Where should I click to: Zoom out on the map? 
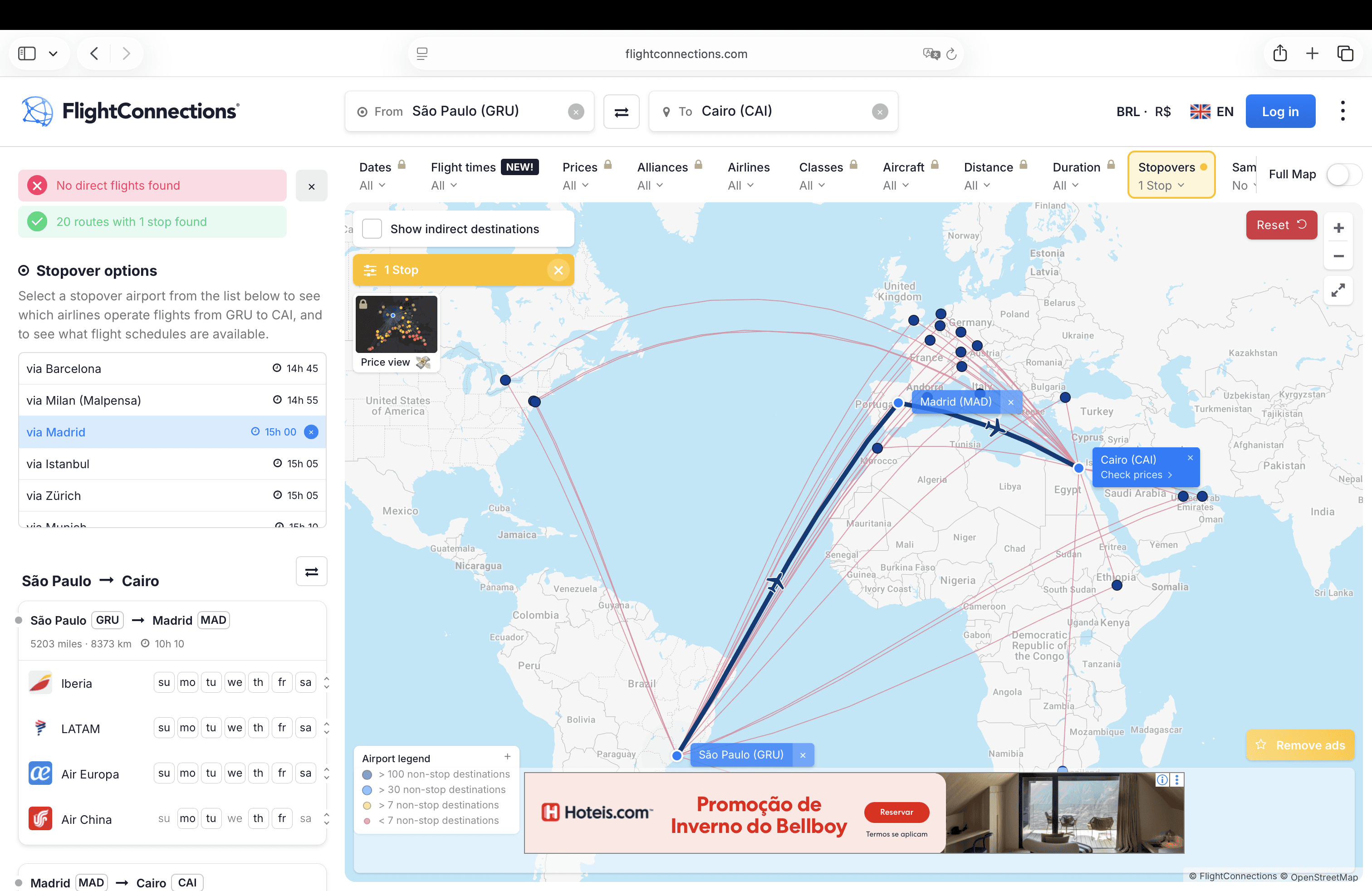point(1338,256)
